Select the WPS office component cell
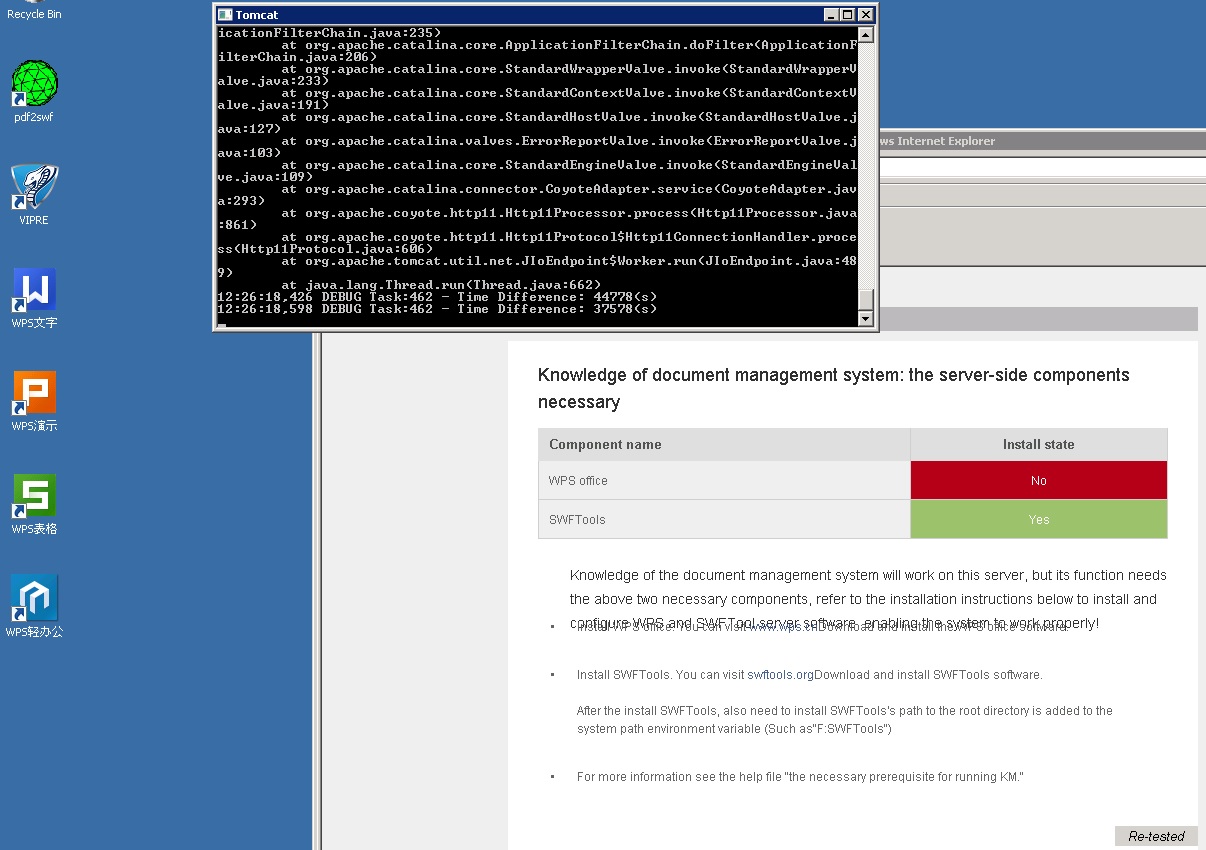This screenshot has width=1206, height=850. click(x=724, y=481)
